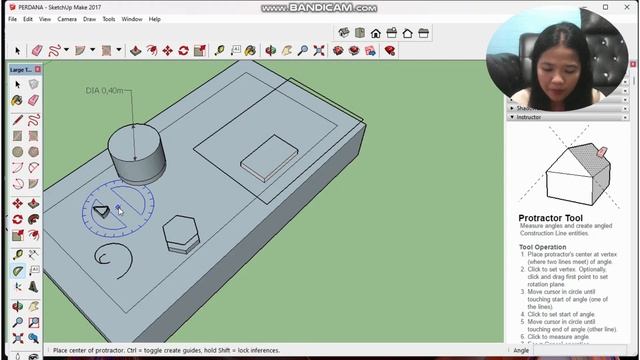
Task: Expand the Shadows panel
Action: coord(512,108)
